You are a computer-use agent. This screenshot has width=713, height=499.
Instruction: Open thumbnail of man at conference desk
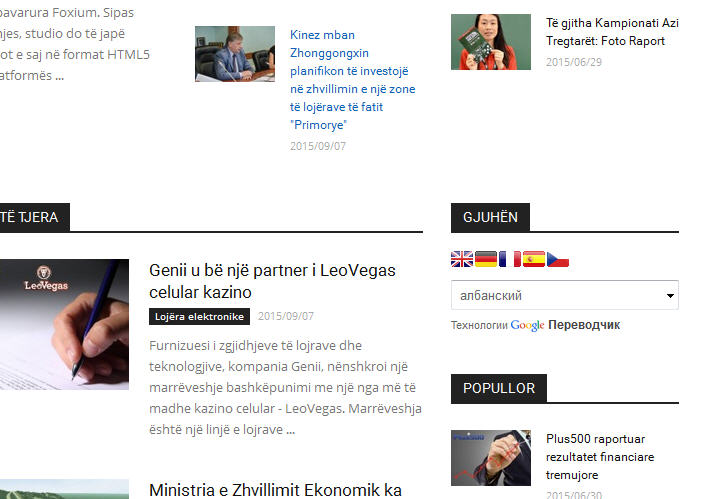tap(235, 54)
